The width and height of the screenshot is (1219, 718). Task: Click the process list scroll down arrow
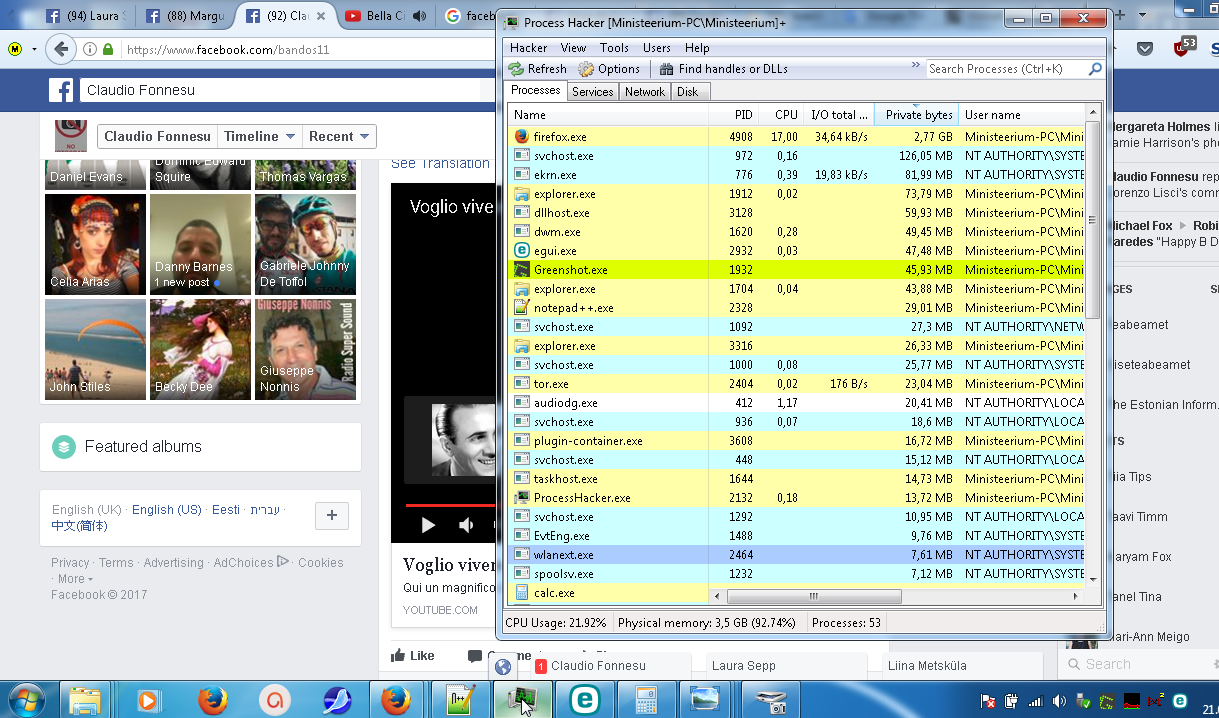click(x=1092, y=579)
